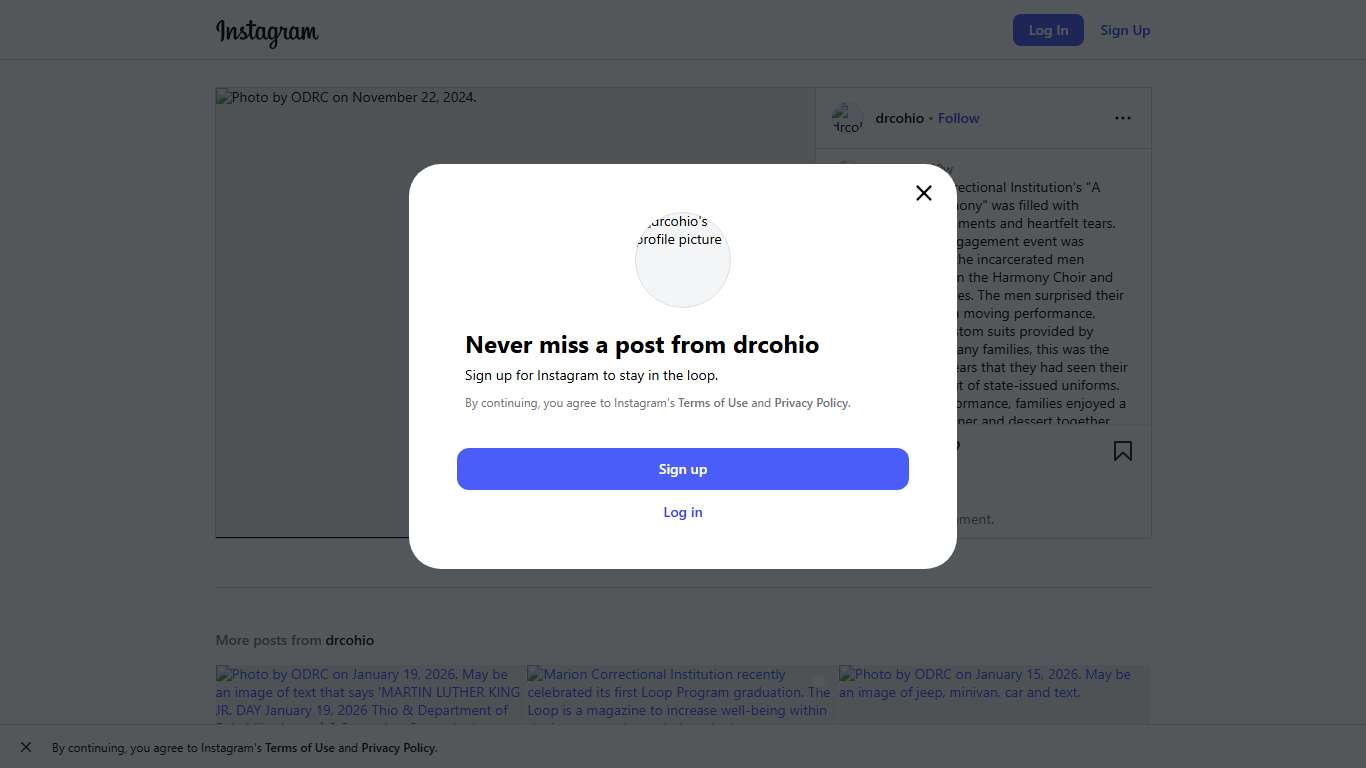
Task: Dismiss the bottom cookie banner
Action: (x=26, y=747)
